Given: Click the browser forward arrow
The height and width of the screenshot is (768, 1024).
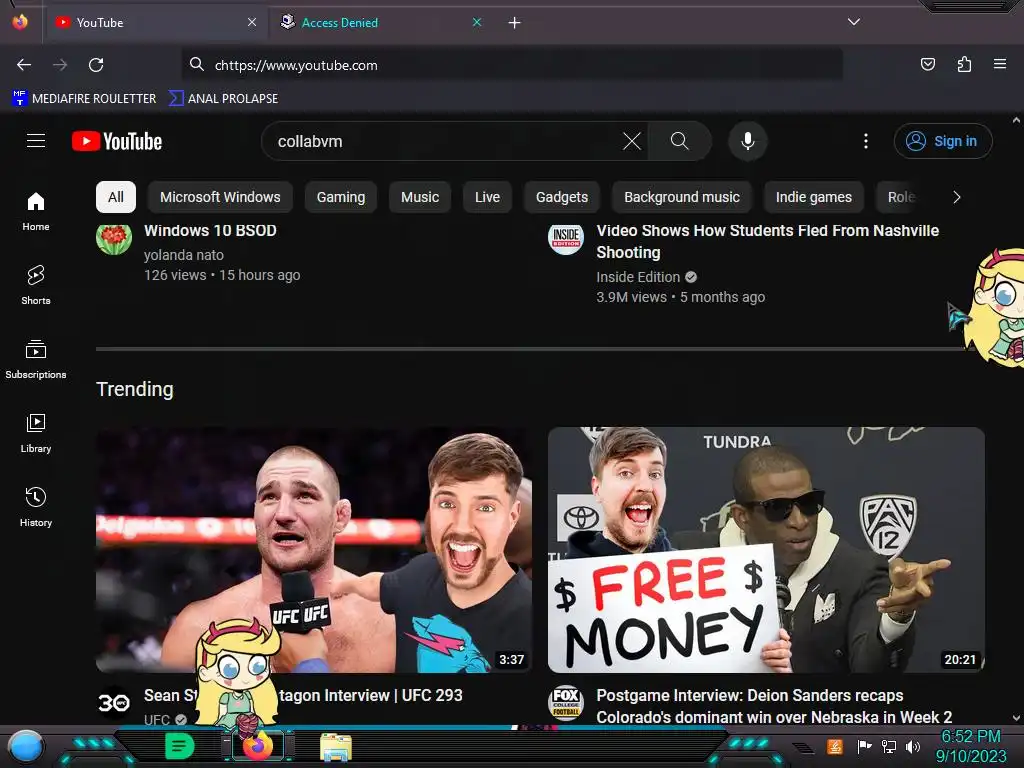Looking at the screenshot, I should pyautogui.click(x=60, y=65).
